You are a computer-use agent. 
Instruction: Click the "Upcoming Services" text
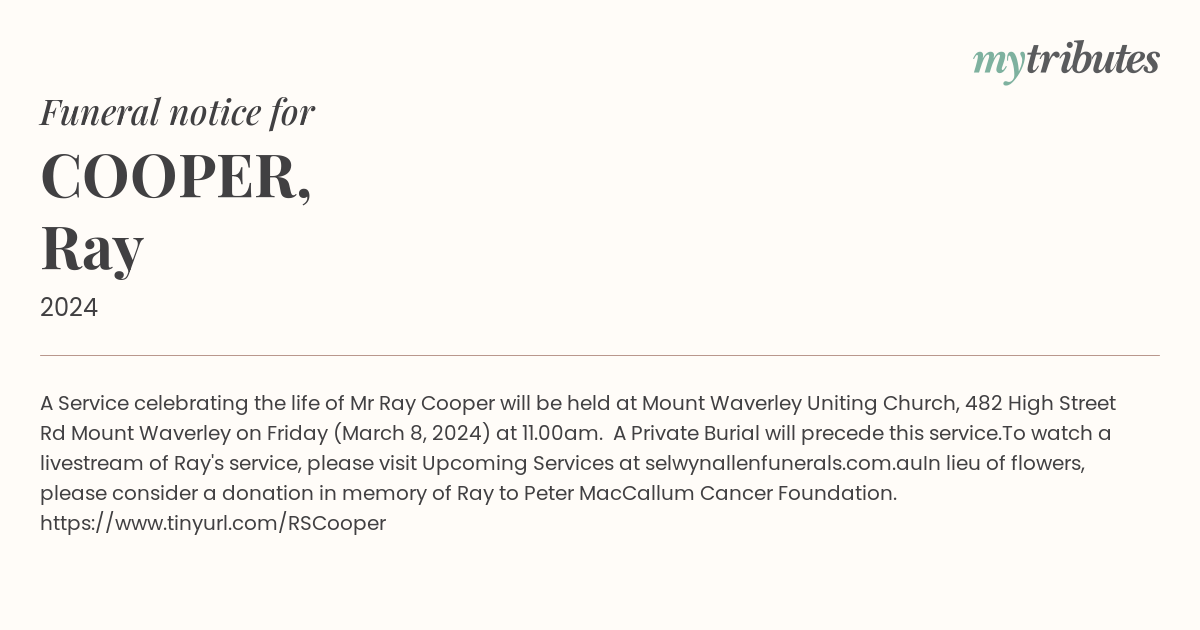[x=517, y=464]
